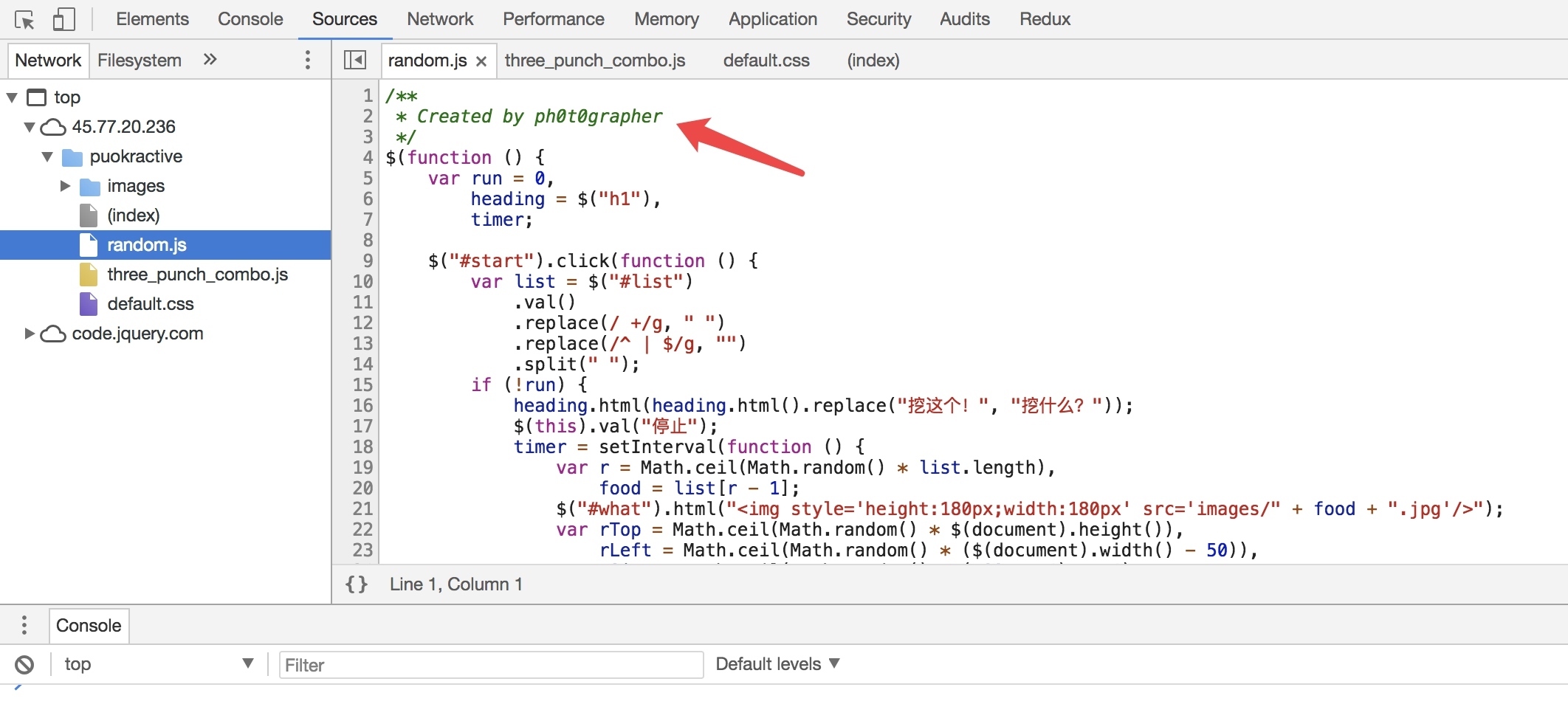Open the Elements panel tab

click(x=152, y=19)
